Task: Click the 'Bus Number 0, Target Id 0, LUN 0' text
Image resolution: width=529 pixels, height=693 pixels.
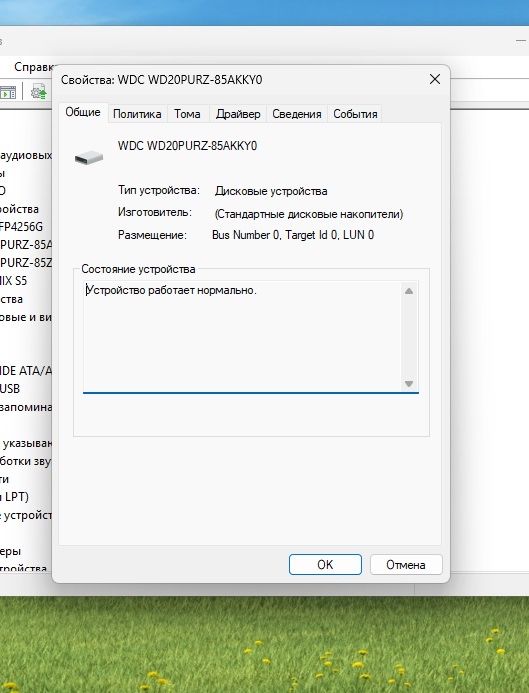Action: click(x=293, y=235)
